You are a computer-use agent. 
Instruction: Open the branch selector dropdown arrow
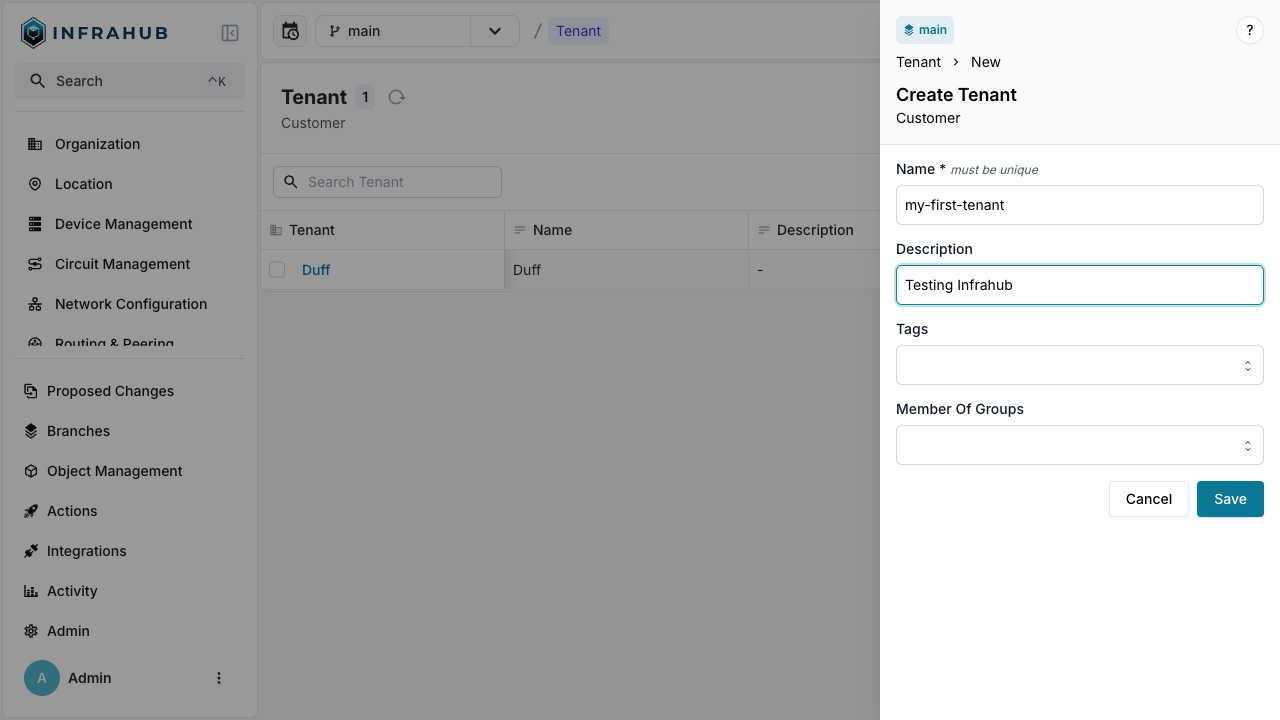pyautogui.click(x=495, y=31)
